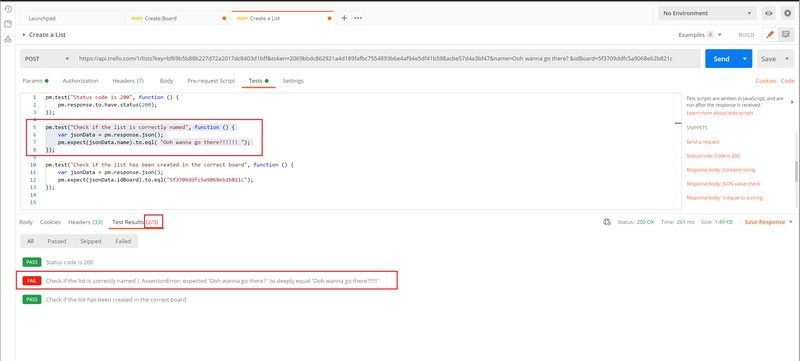Click the snippets panel vertical scrollbar

coord(796,171)
